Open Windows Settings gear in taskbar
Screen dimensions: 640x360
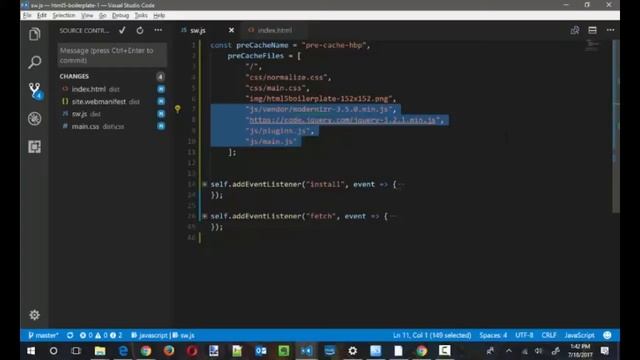pos(353,351)
